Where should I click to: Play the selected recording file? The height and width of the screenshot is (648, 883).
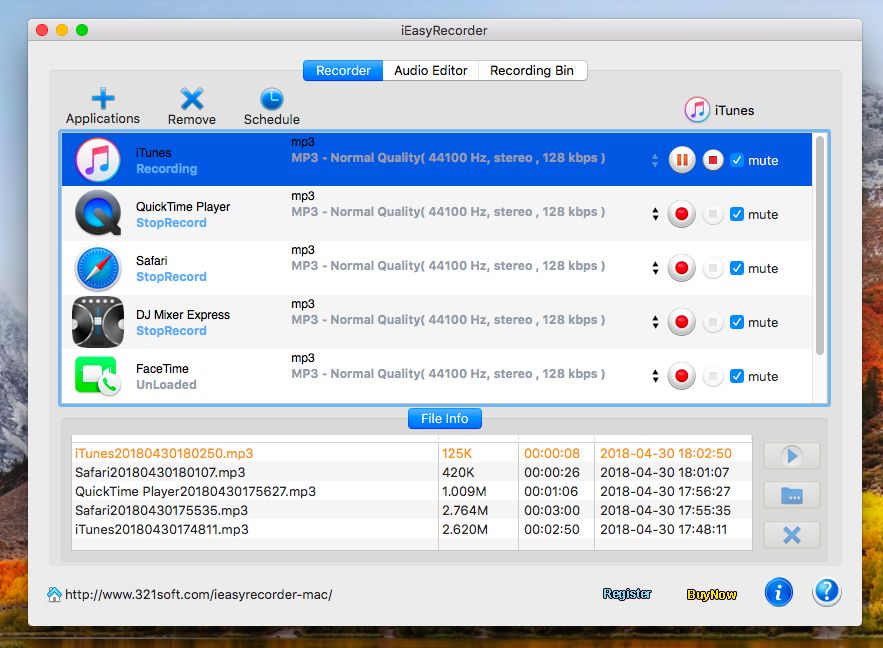pos(792,455)
